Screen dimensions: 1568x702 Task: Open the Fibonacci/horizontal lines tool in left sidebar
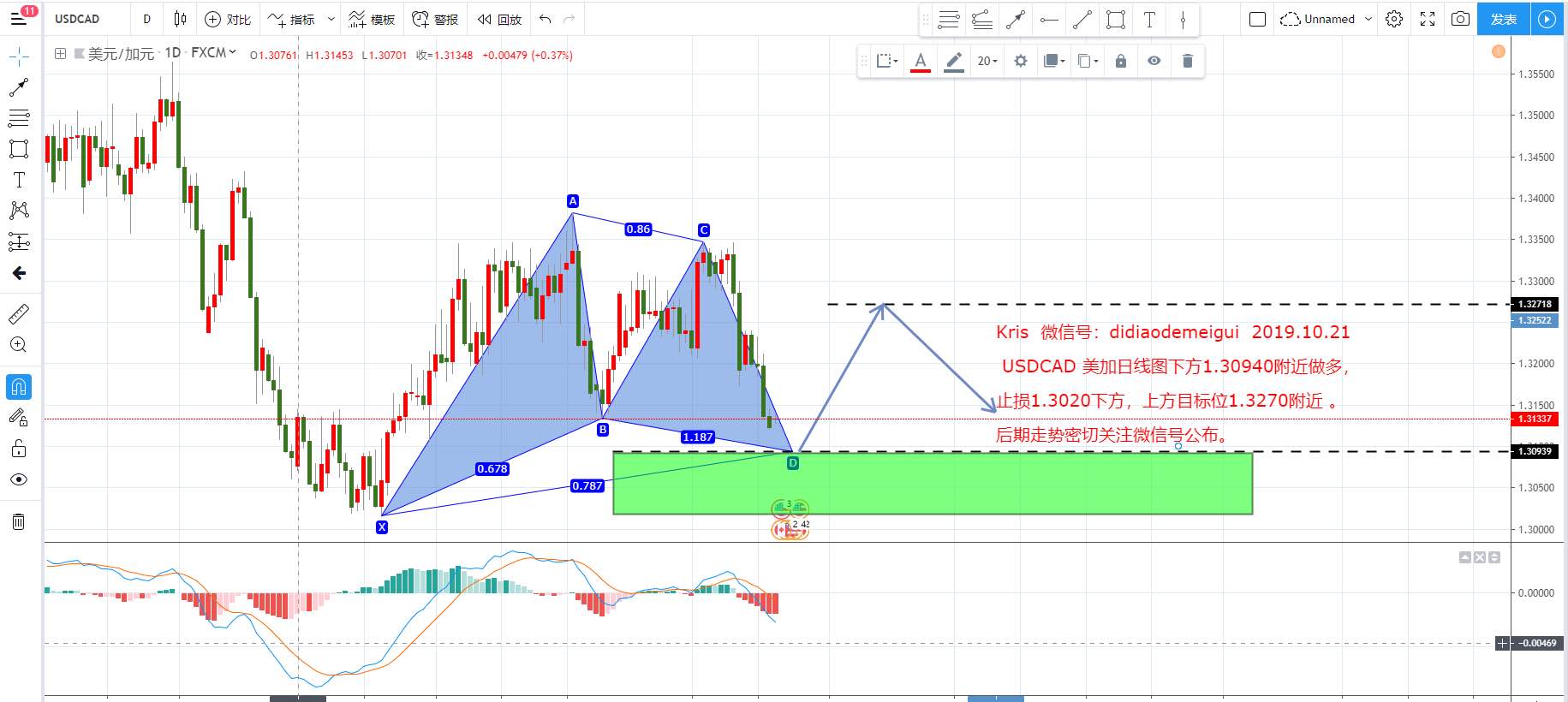pos(19,117)
